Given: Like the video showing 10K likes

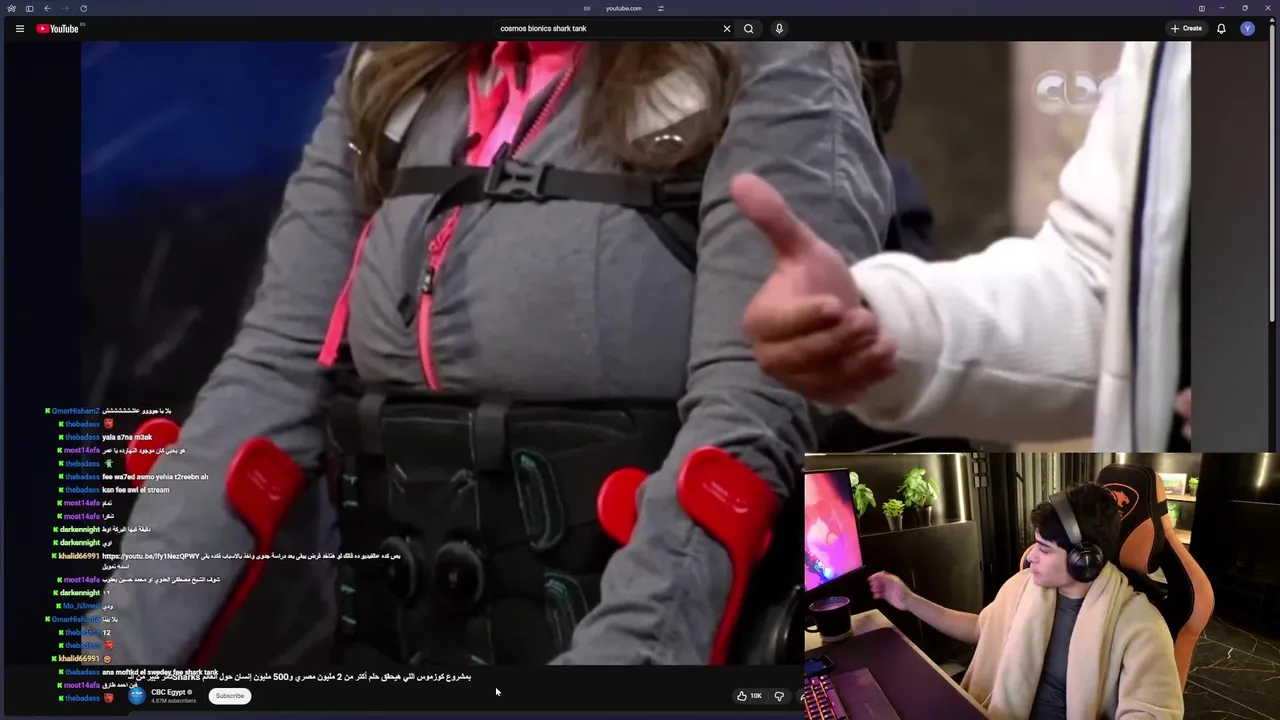Looking at the screenshot, I should click(749, 696).
